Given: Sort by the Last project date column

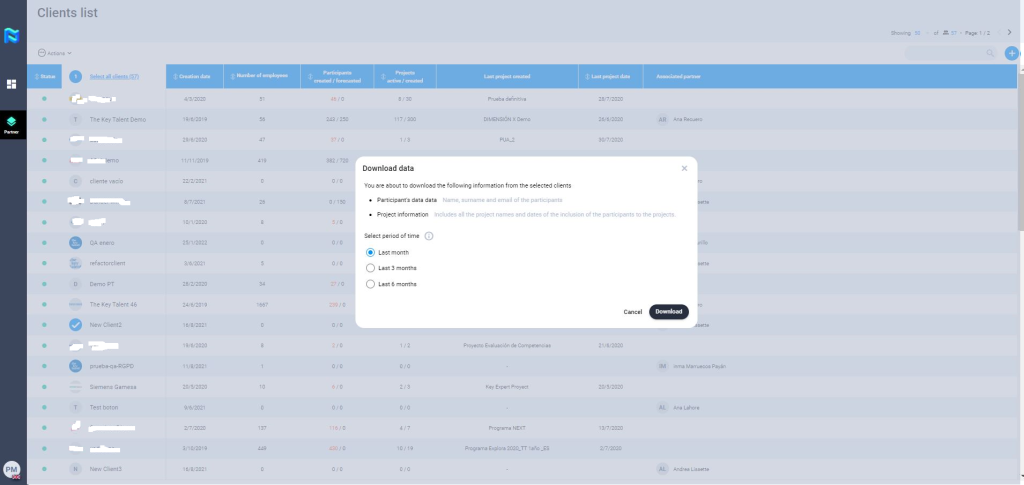Looking at the screenshot, I should coord(609,77).
